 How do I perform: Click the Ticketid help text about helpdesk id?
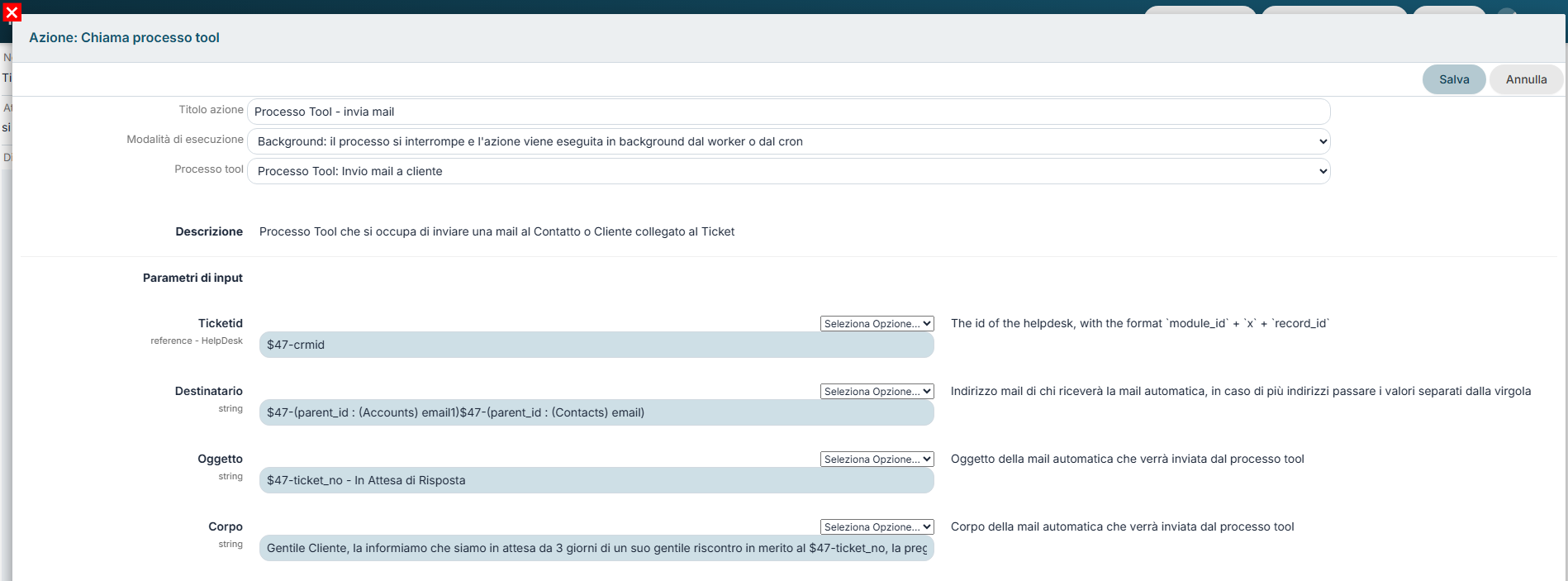coord(1140,323)
